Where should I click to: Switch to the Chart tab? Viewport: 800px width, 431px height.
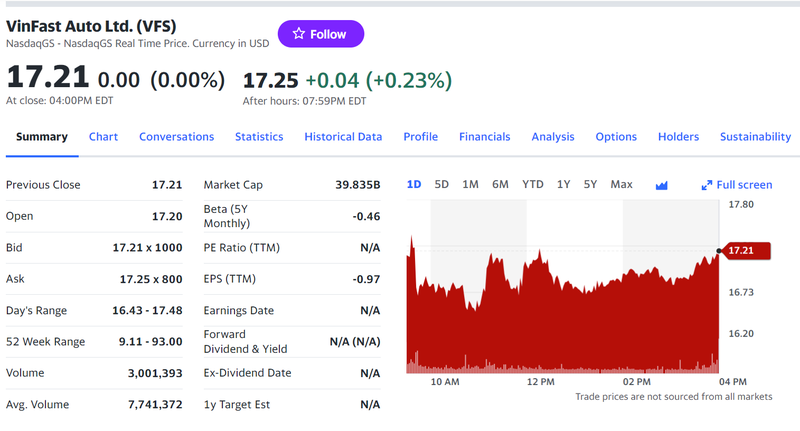[x=103, y=137]
